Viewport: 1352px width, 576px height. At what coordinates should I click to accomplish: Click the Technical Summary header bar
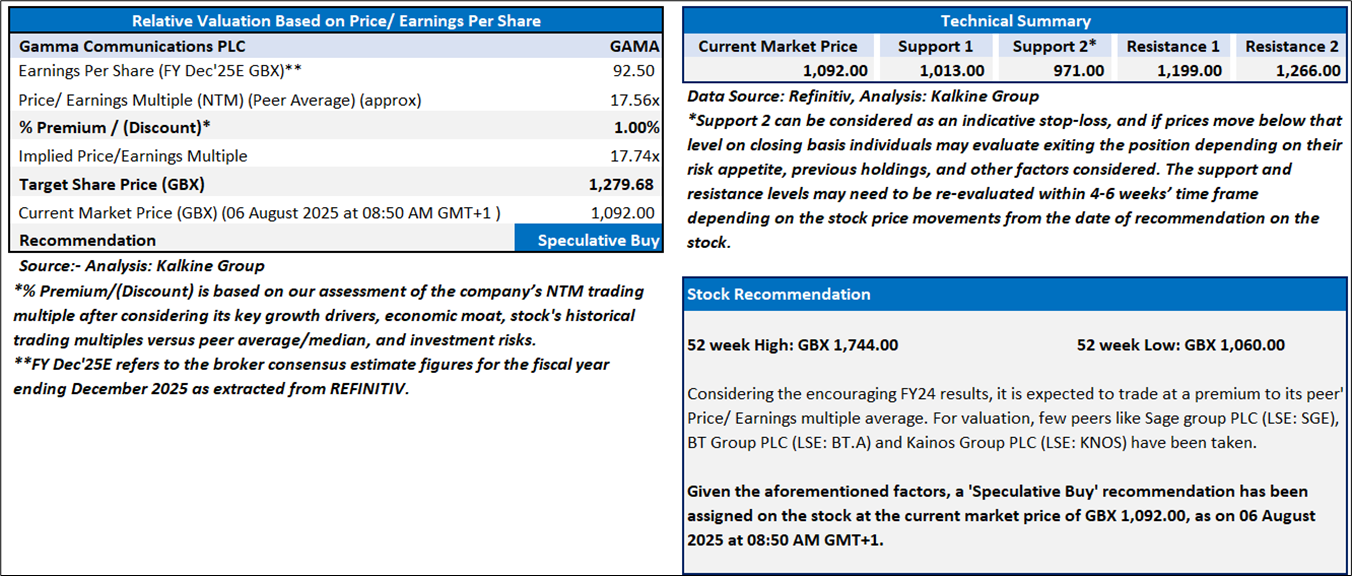click(x=1015, y=21)
